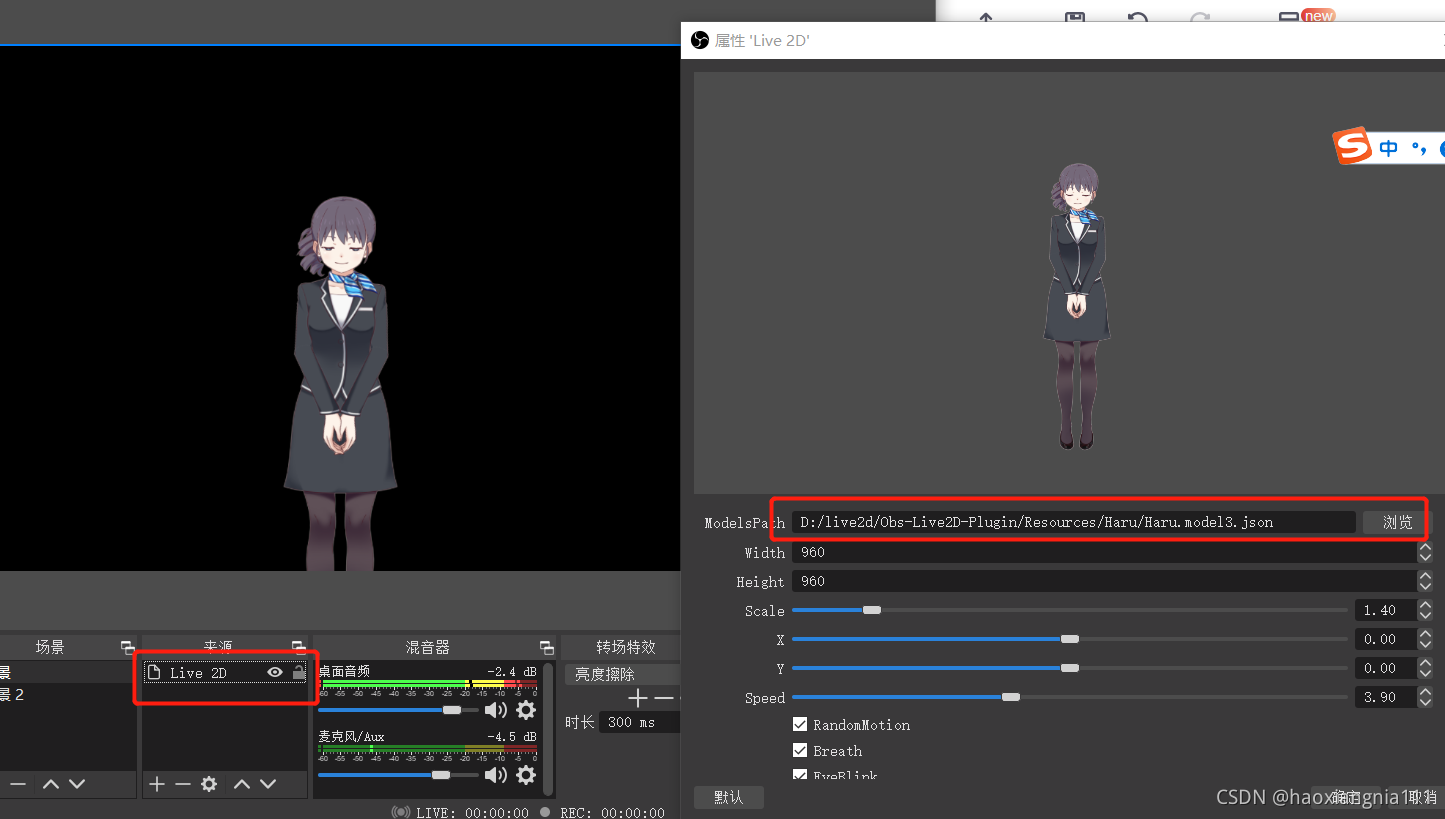Select the Live 2D source row
Image resolution: width=1445 pixels, height=819 pixels.
(226, 673)
